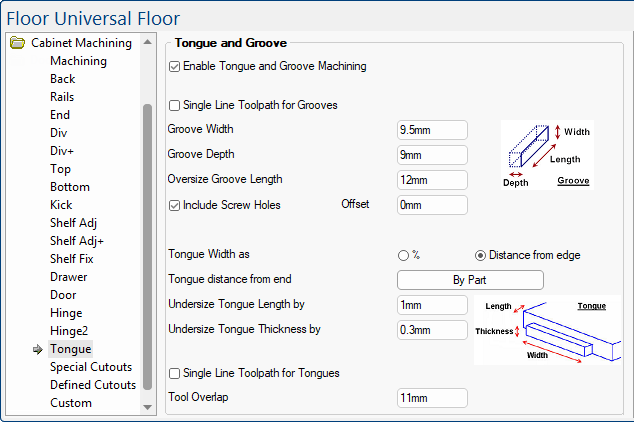
Task: Select the percent Tongue Width option
Action: click(404, 255)
